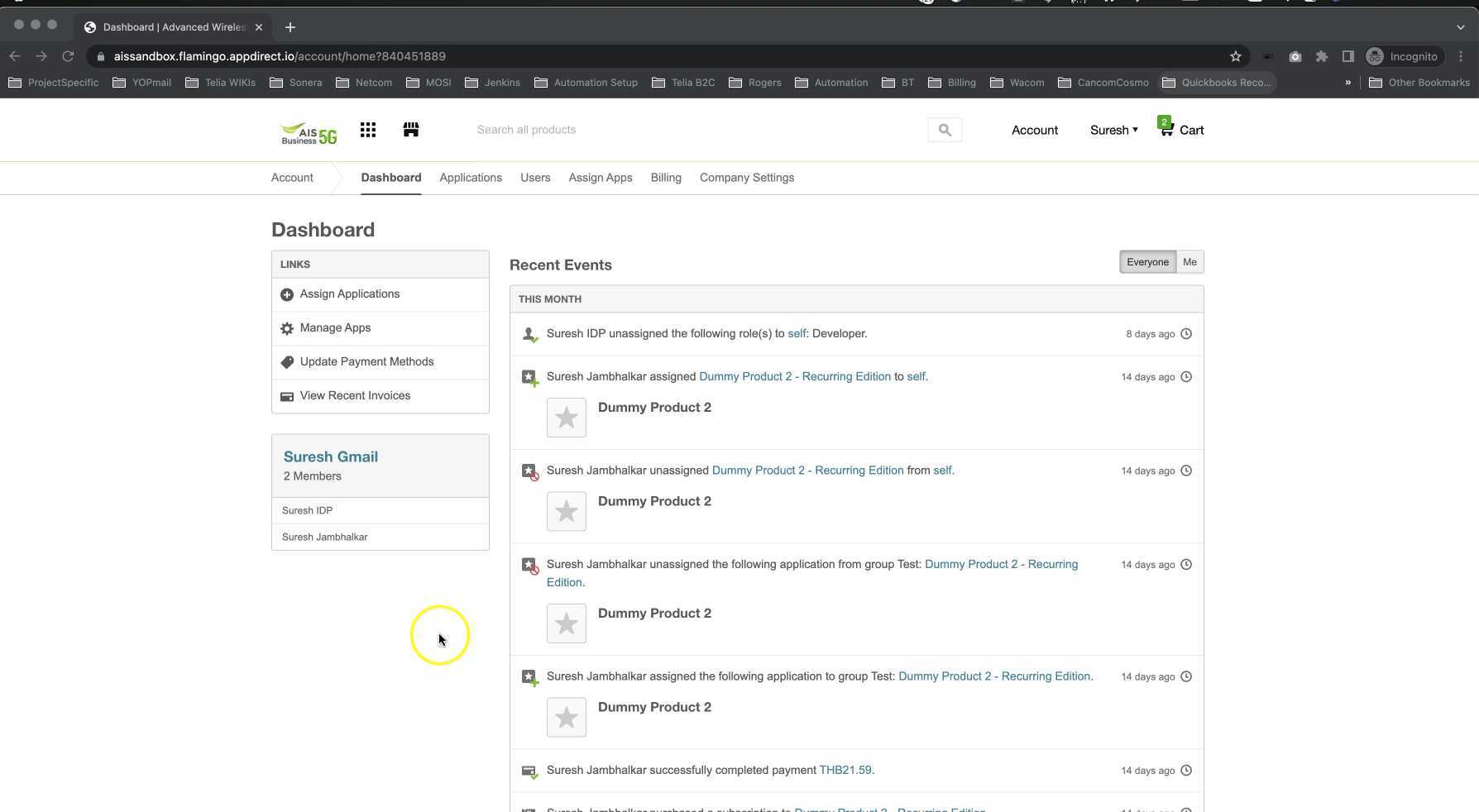
Task: Click the clock icon on the 8 days ago event
Action: 1186,334
